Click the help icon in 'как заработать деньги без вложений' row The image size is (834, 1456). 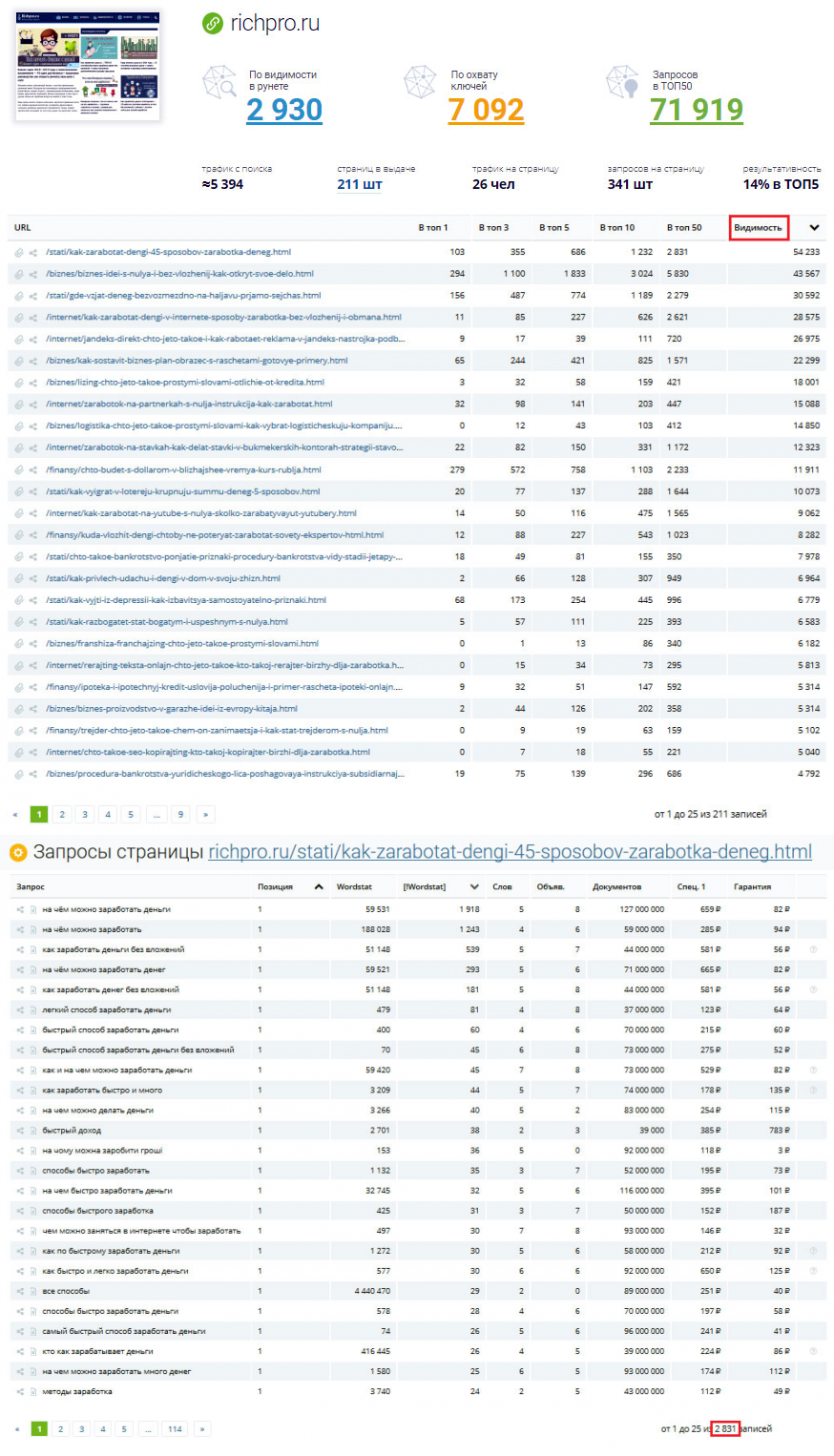[813, 949]
